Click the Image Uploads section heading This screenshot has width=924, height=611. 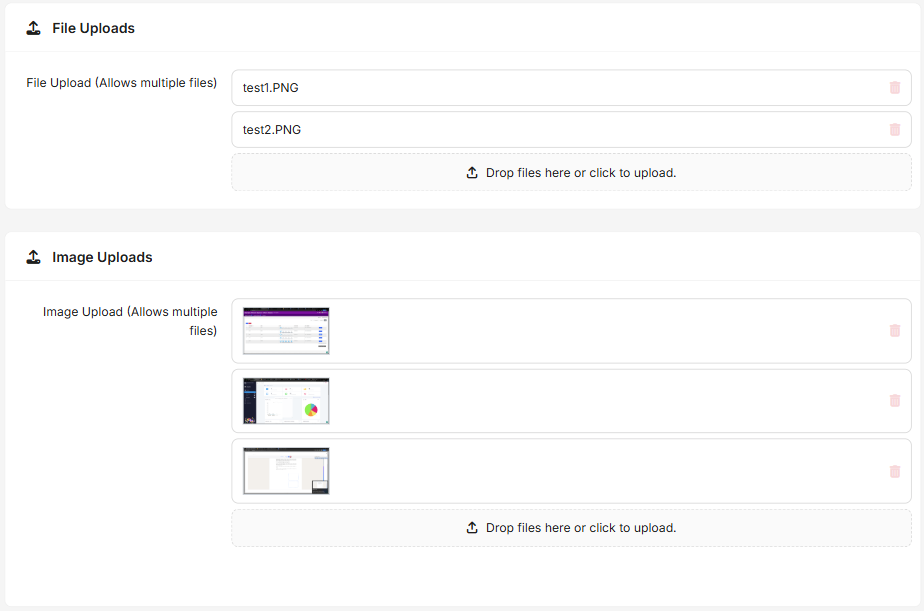pos(102,258)
